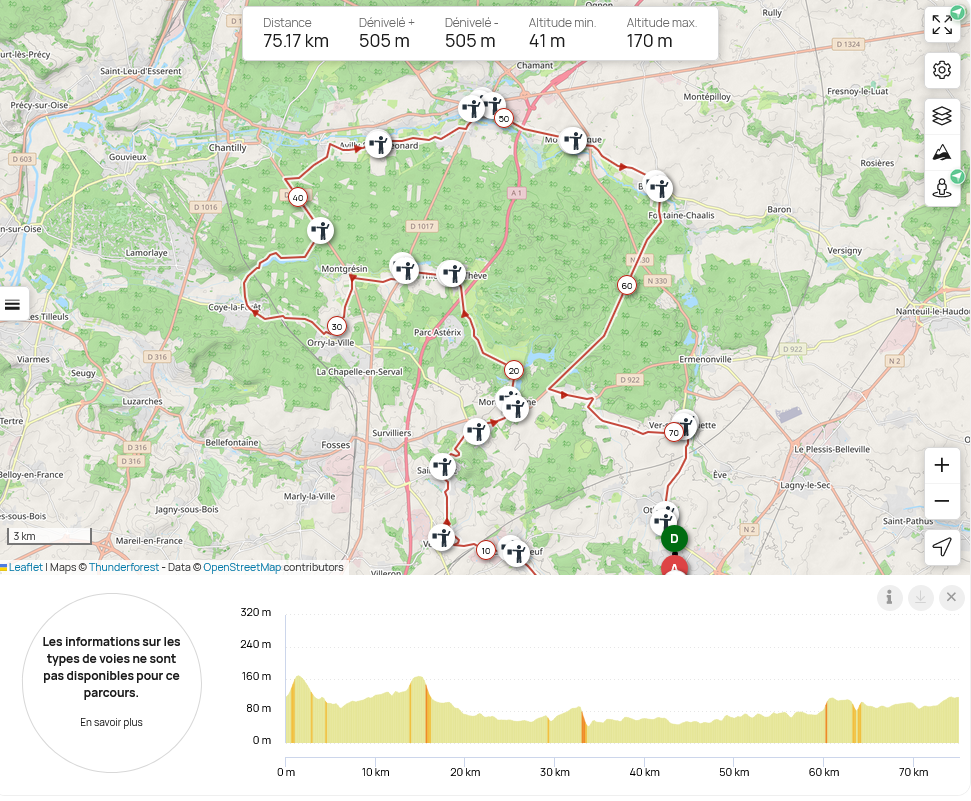Close the elevation profile panel
The image size is (971, 801).
(x=951, y=598)
